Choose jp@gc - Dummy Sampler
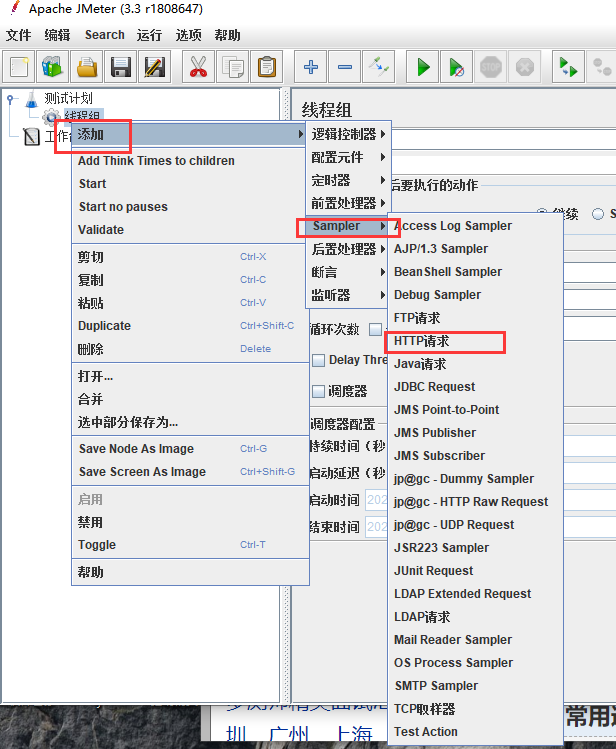This screenshot has height=749, width=616. [x=475, y=479]
